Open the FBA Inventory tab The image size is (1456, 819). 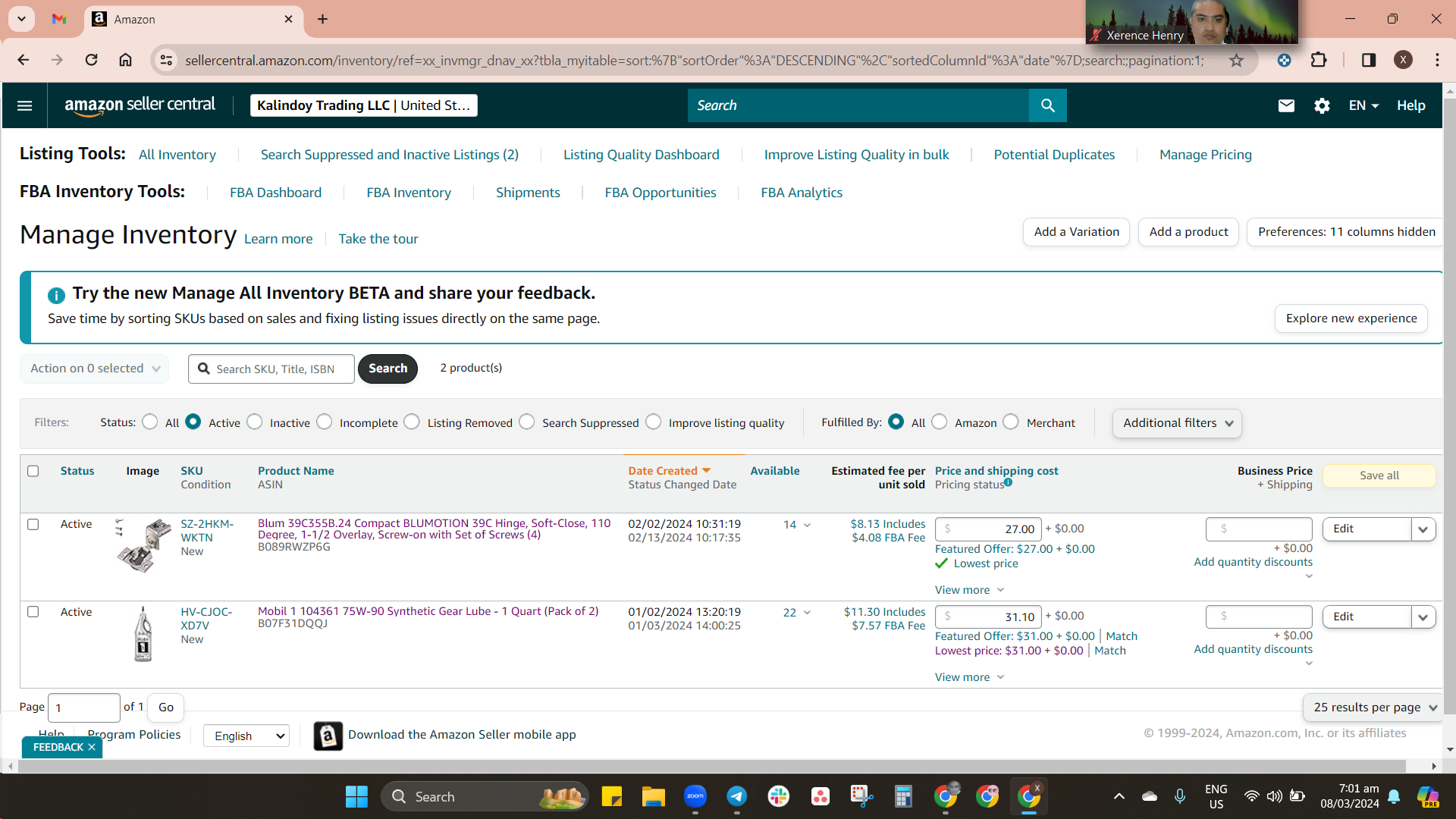(409, 193)
